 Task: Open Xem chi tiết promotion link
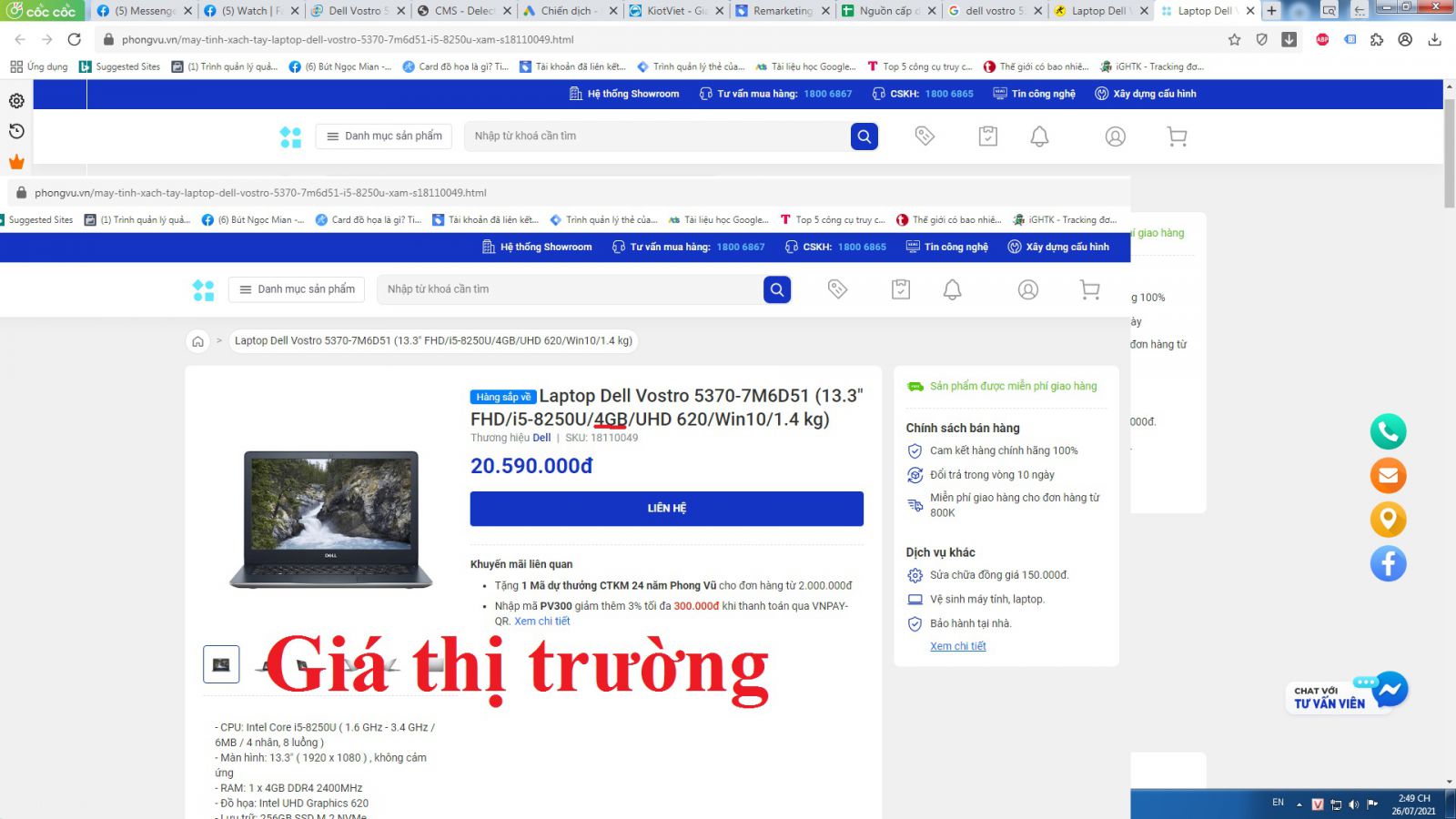(542, 622)
